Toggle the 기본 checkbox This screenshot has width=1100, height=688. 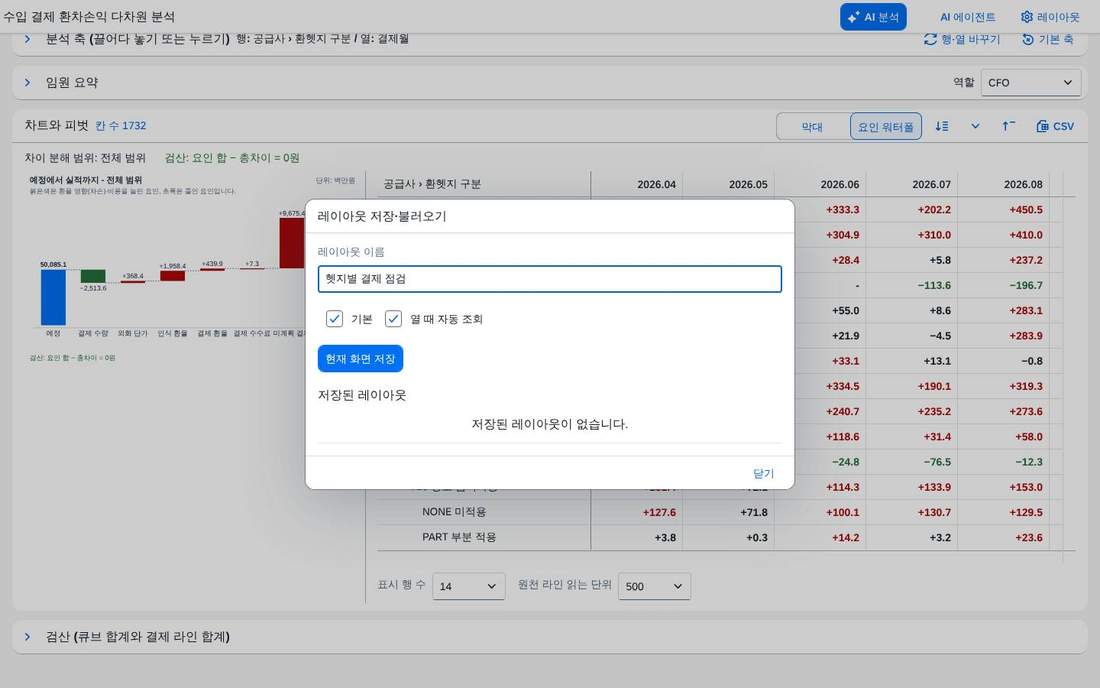334,319
